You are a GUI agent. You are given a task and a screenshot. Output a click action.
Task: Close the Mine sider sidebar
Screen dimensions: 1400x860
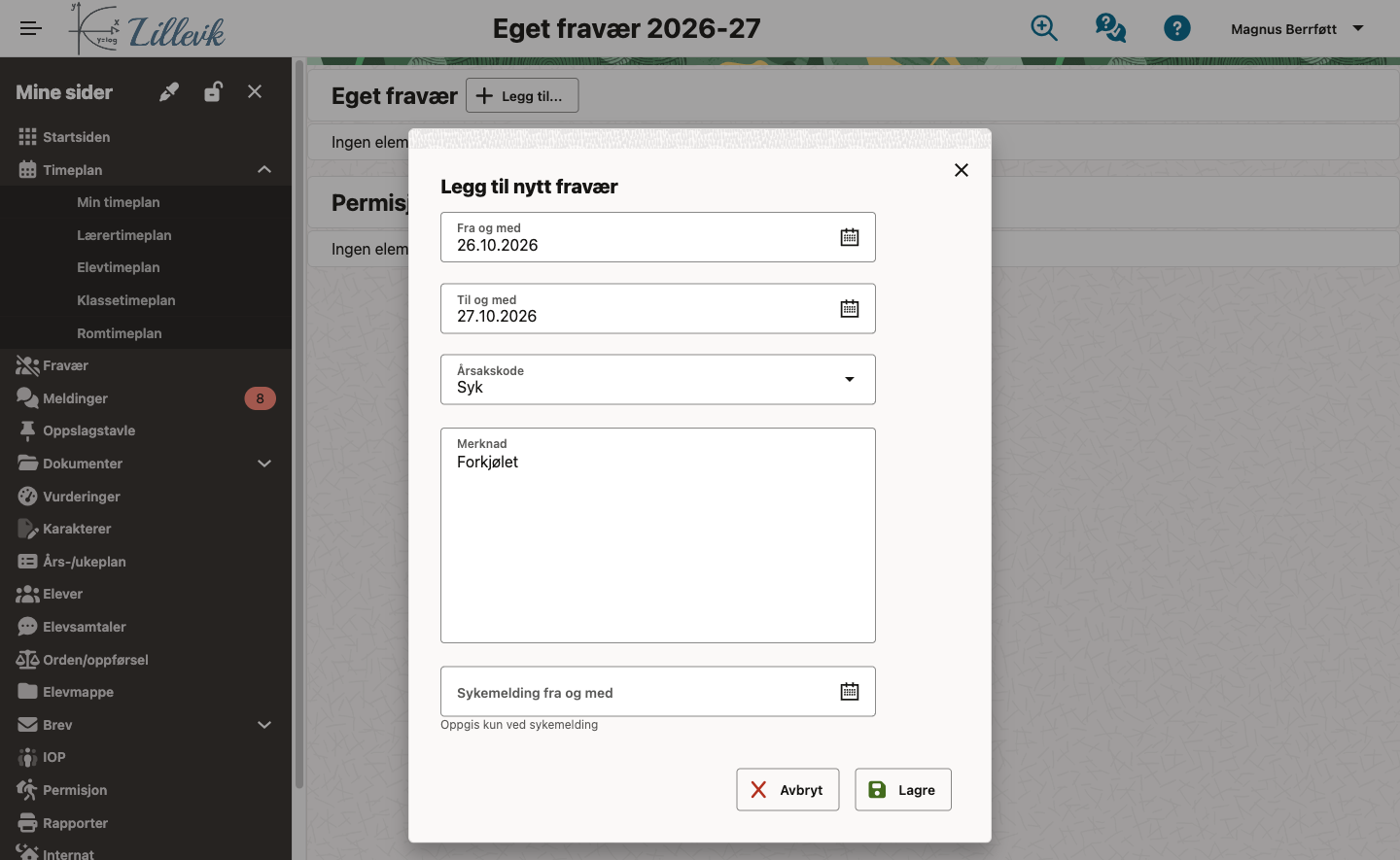click(x=255, y=91)
